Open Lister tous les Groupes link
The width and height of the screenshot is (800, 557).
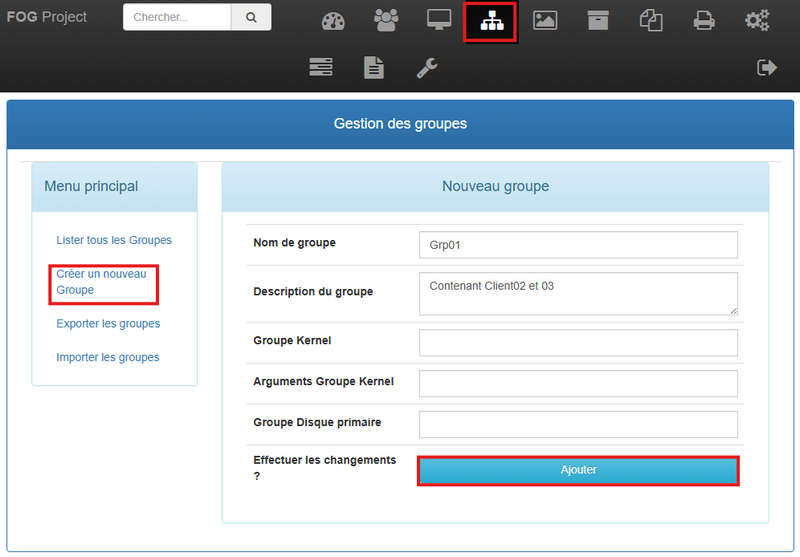114,240
